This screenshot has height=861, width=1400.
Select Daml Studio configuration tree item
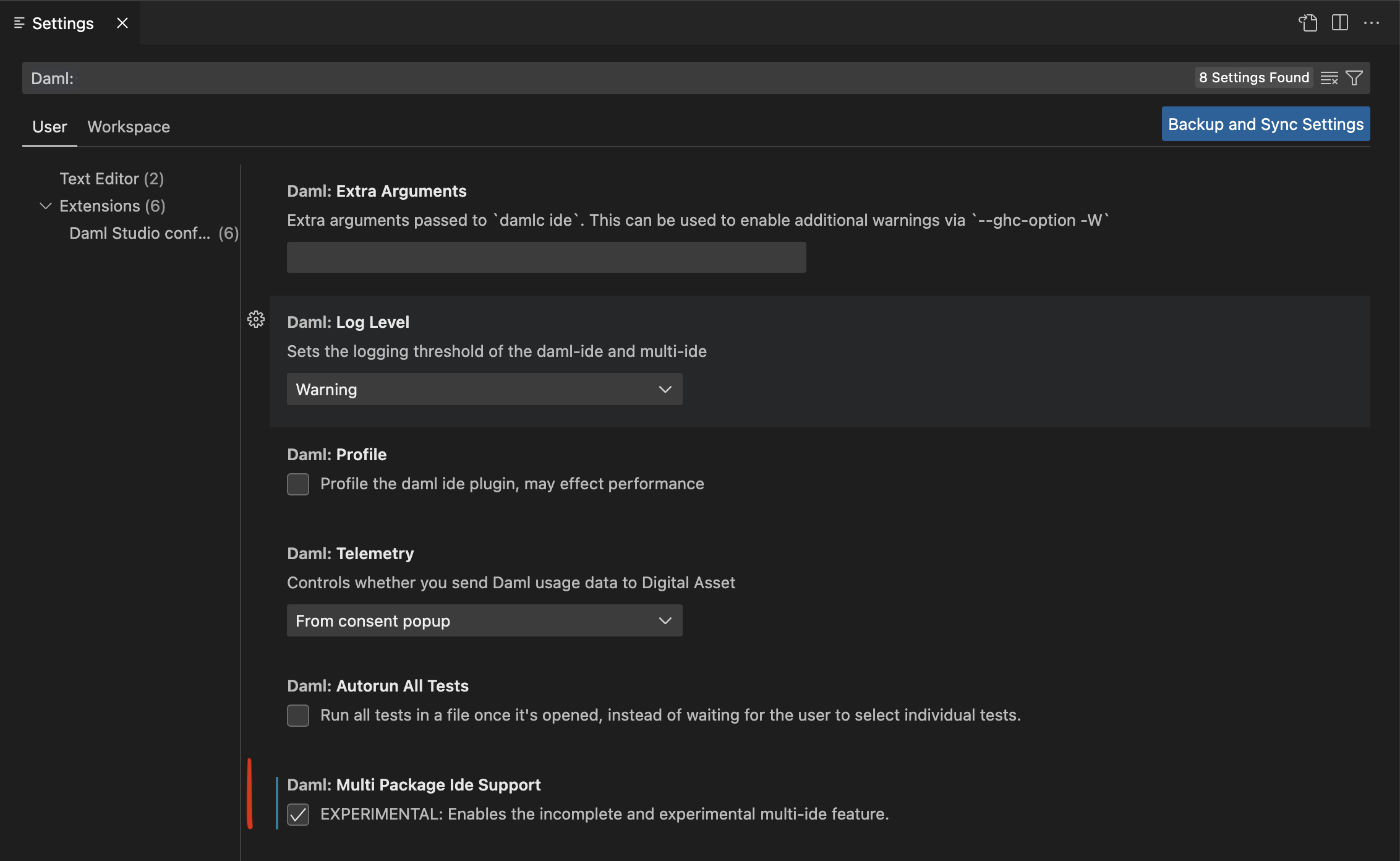click(x=154, y=233)
